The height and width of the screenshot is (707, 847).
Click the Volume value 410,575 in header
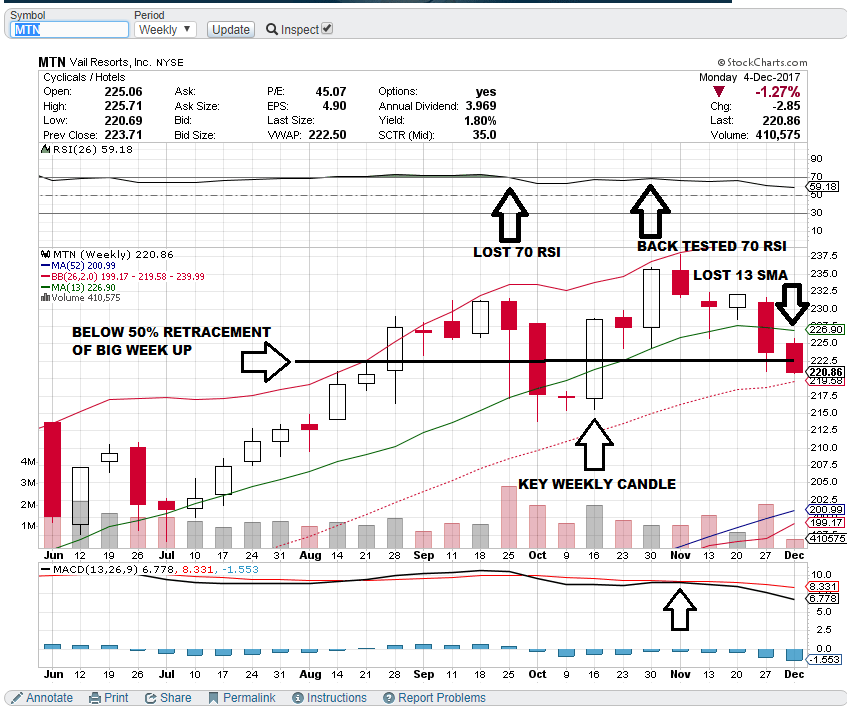[778, 134]
